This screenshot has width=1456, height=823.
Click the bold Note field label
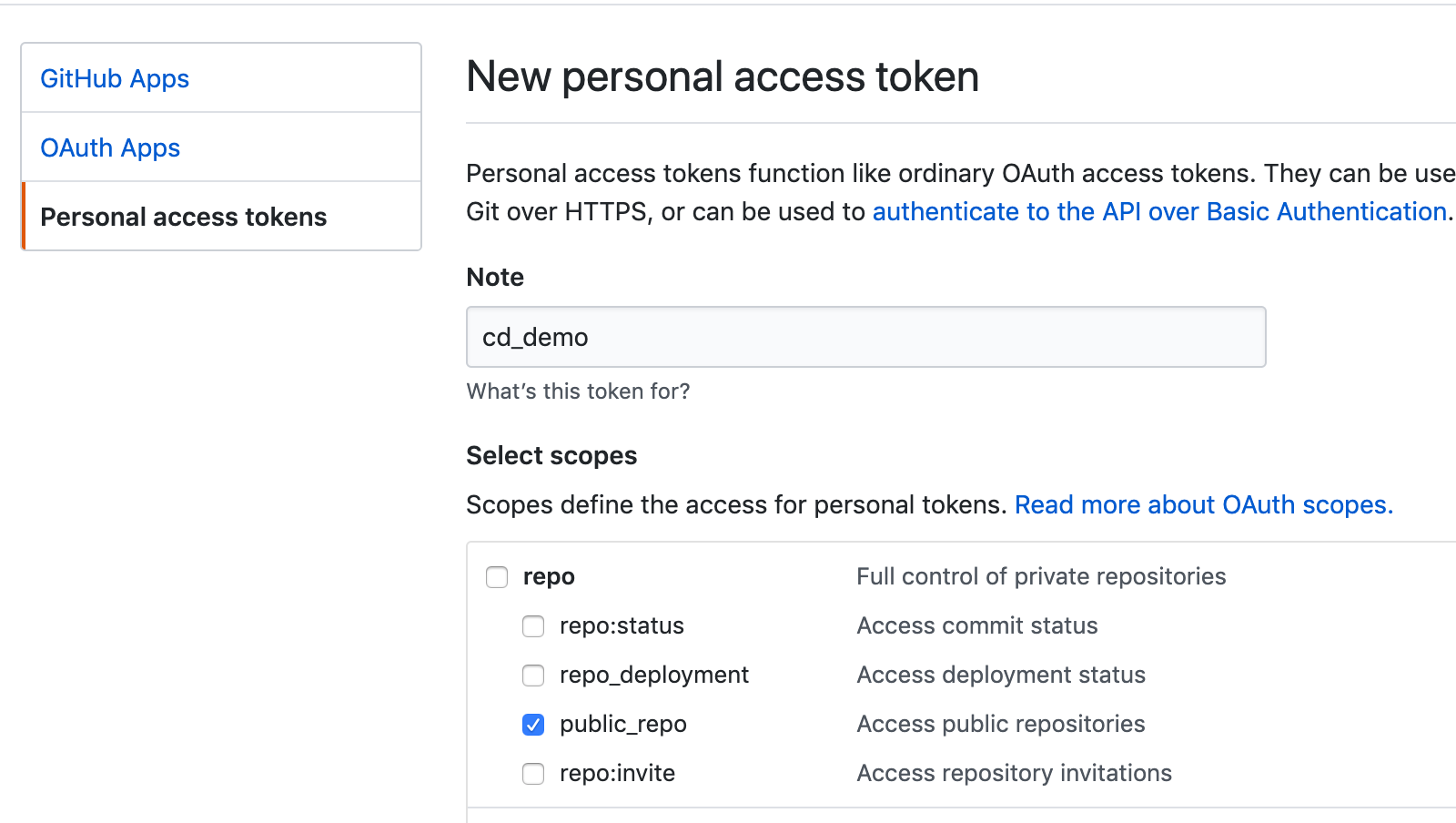[x=495, y=277]
